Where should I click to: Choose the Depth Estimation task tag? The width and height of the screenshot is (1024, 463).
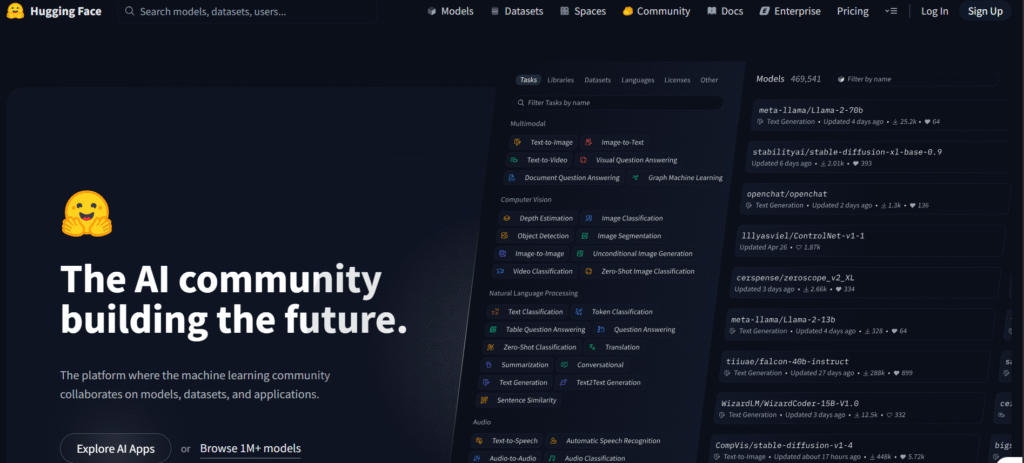[x=538, y=218]
